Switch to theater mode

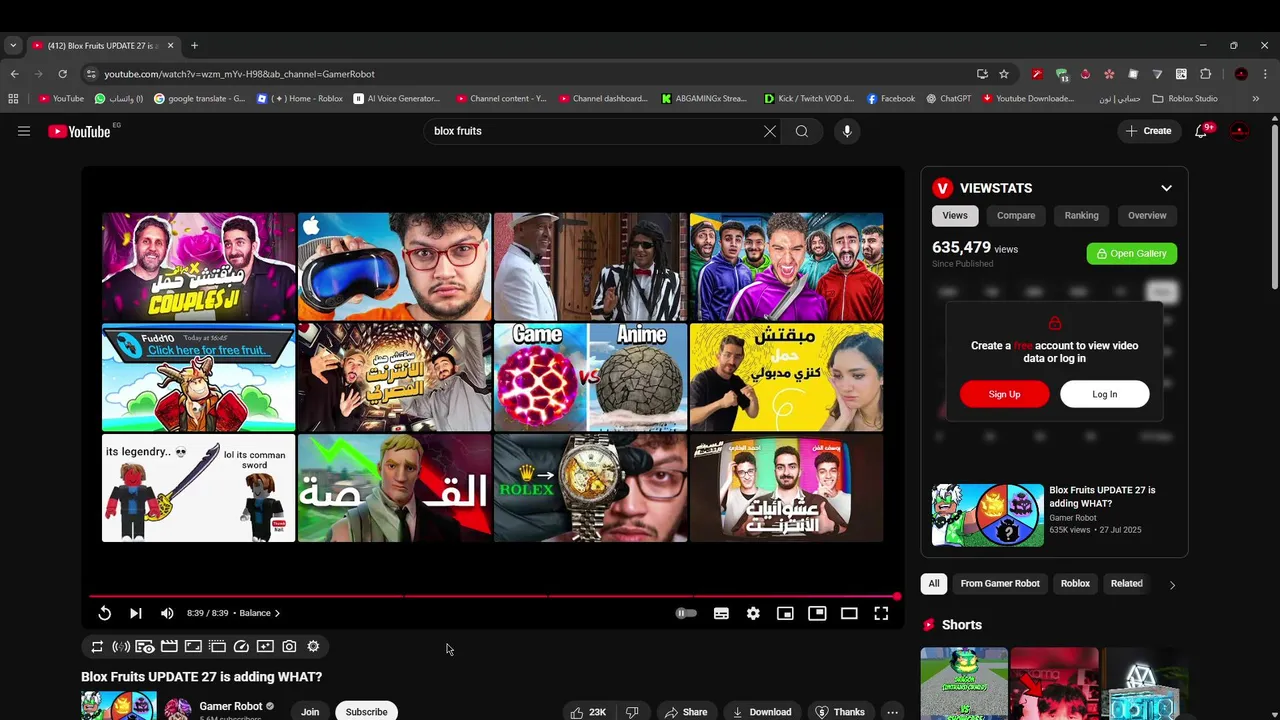point(849,613)
